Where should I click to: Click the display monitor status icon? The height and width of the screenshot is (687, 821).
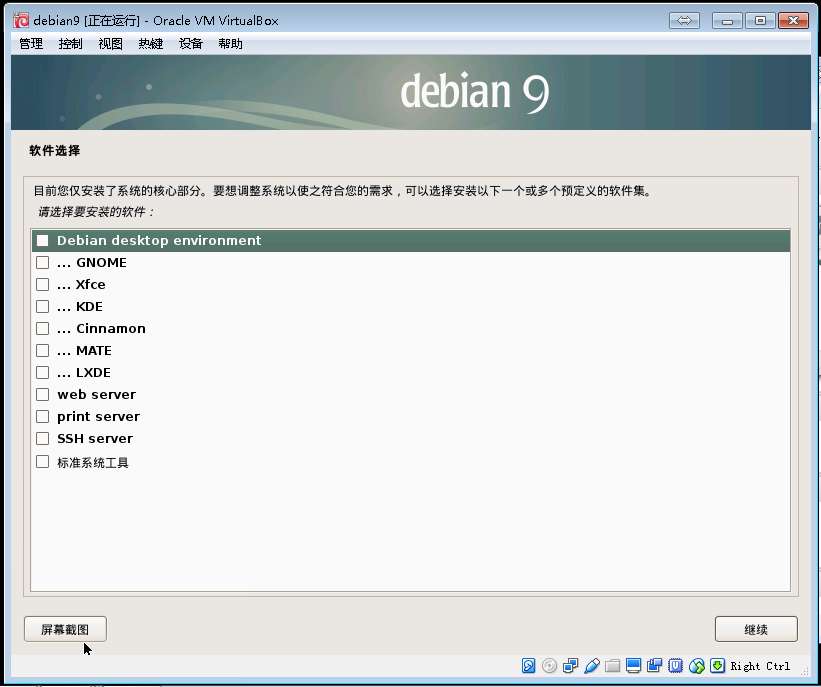click(634, 666)
